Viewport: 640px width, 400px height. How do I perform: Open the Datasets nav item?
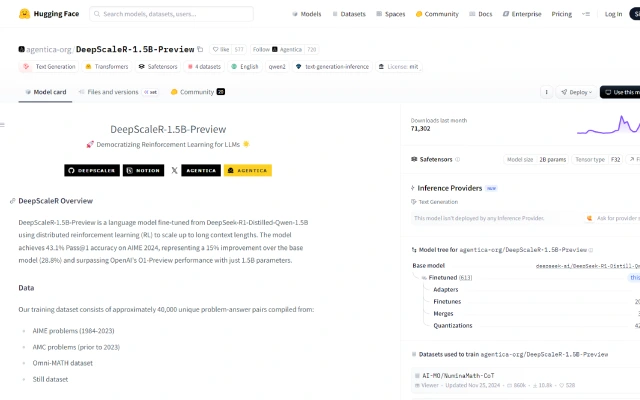coord(349,14)
